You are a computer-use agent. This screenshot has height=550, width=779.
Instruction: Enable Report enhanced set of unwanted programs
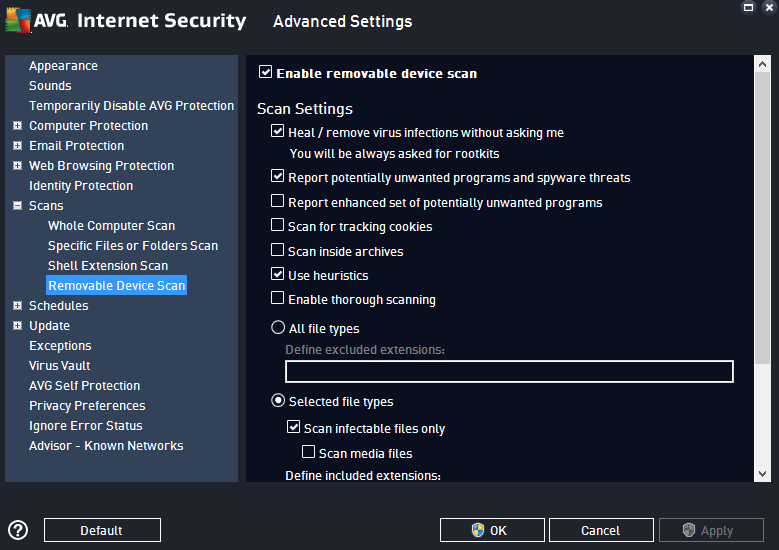277,201
